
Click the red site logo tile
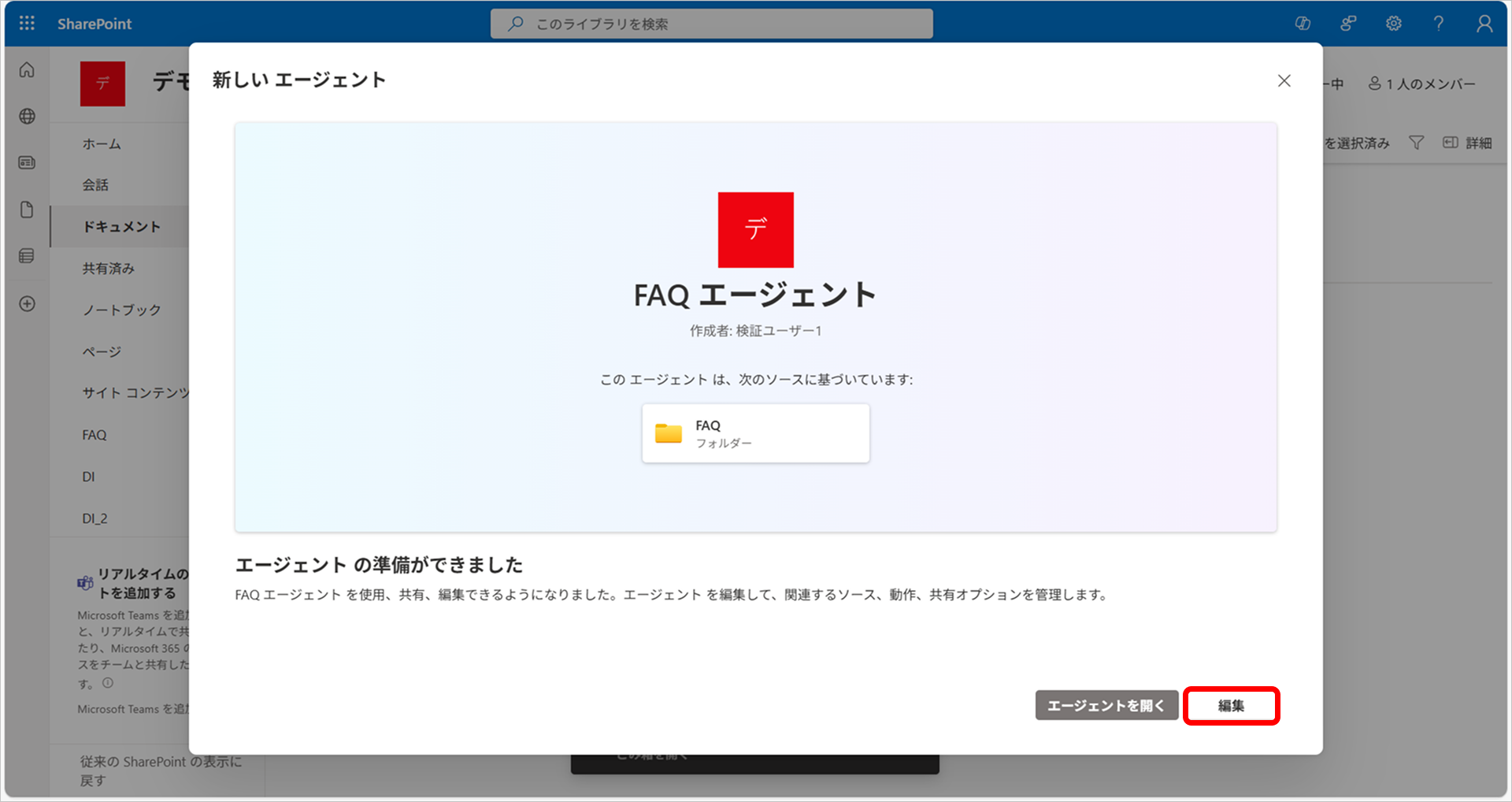click(x=102, y=84)
